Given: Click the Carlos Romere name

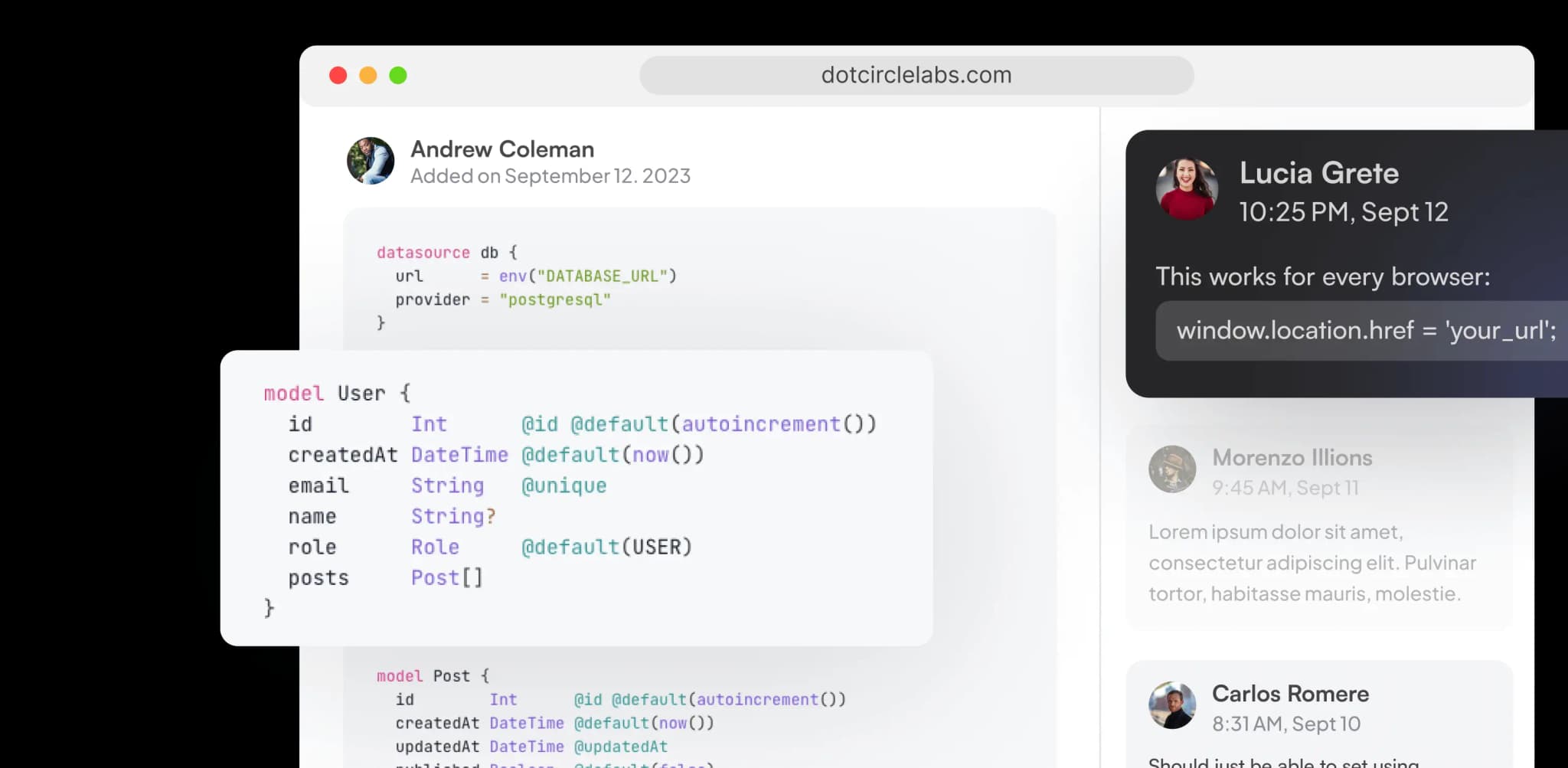Looking at the screenshot, I should point(1290,694).
